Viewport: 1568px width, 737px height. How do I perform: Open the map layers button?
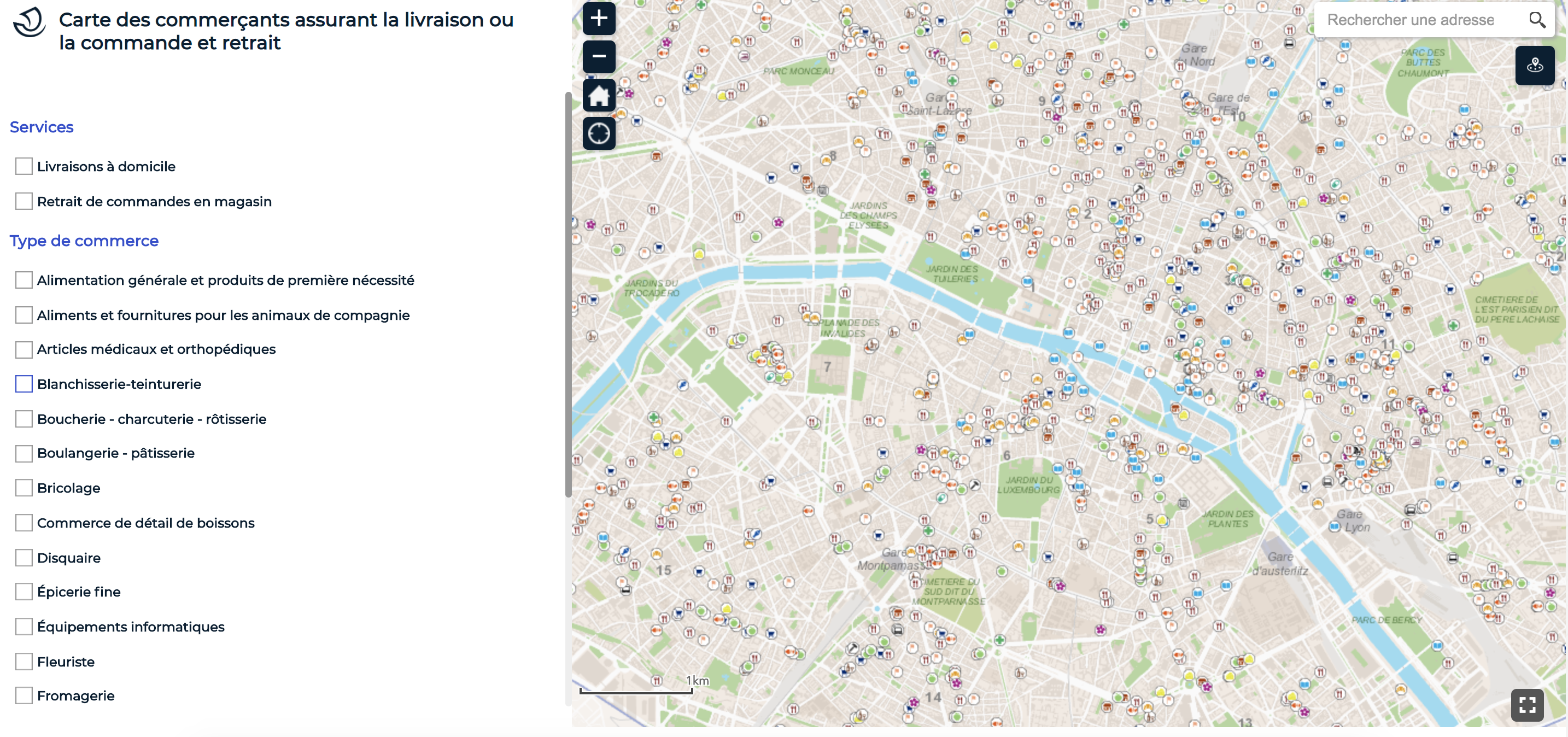pyautogui.click(x=1534, y=65)
